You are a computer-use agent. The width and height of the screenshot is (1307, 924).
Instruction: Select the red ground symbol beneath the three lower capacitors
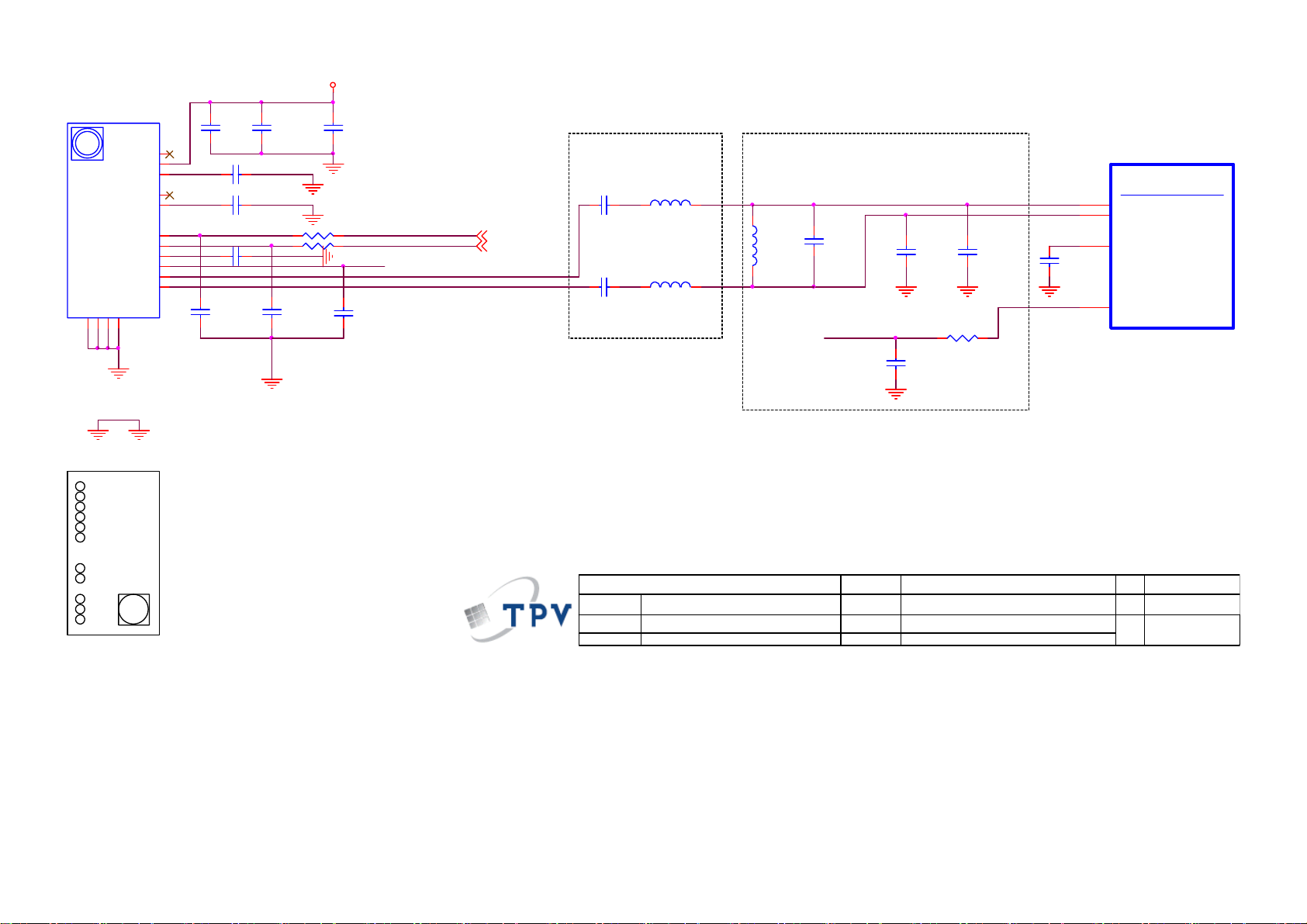point(271,382)
